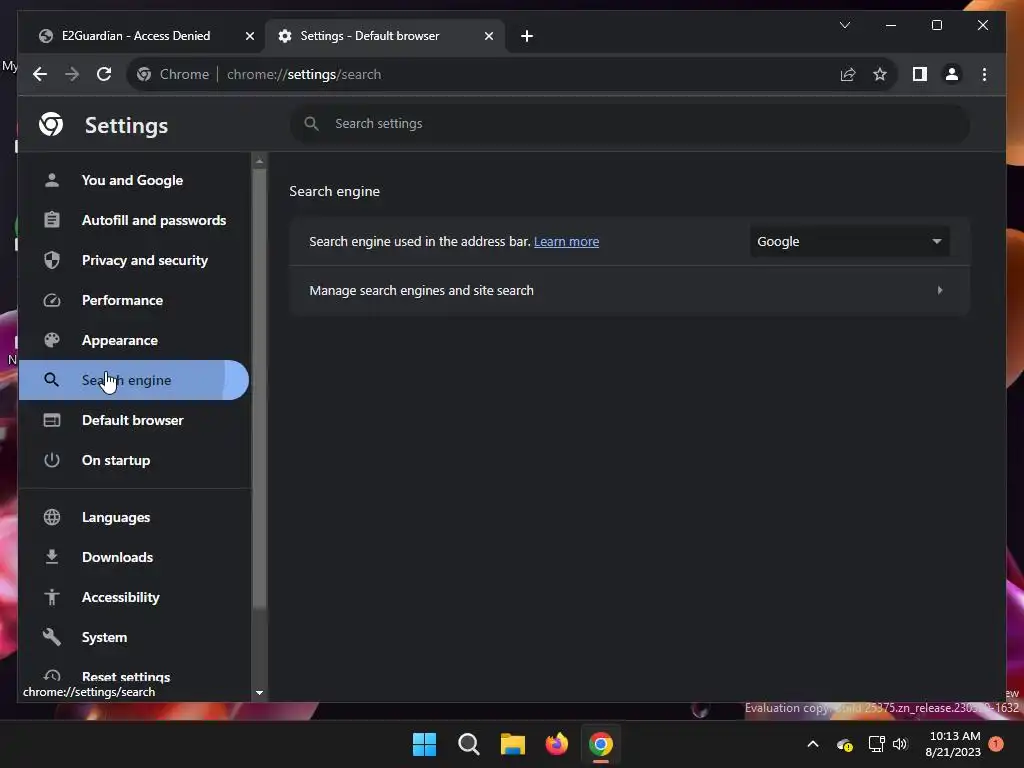Open taskbar Search magnifier
Screen dimensions: 1024x768
(468, 744)
